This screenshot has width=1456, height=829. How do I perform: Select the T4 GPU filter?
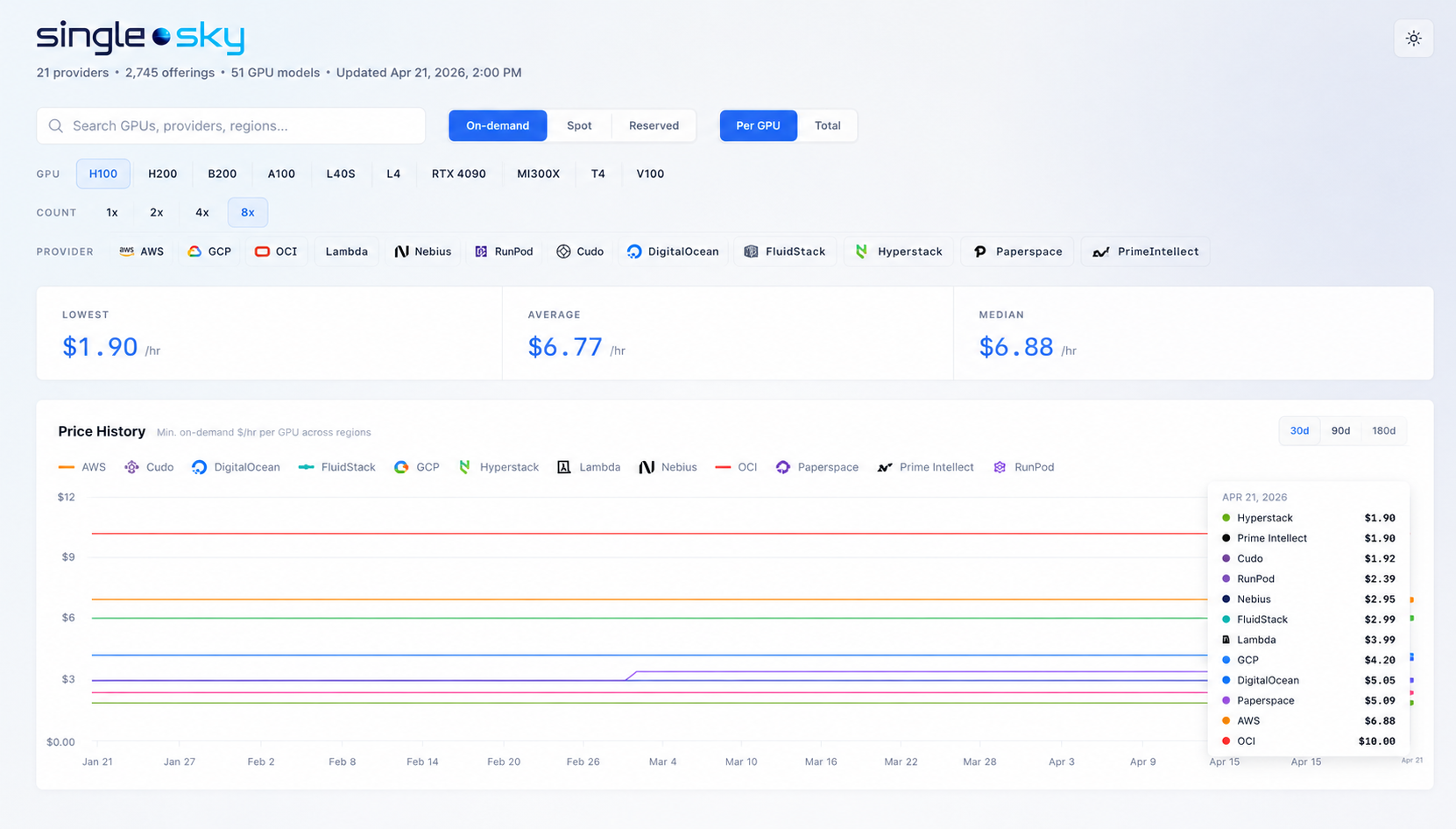[598, 174]
